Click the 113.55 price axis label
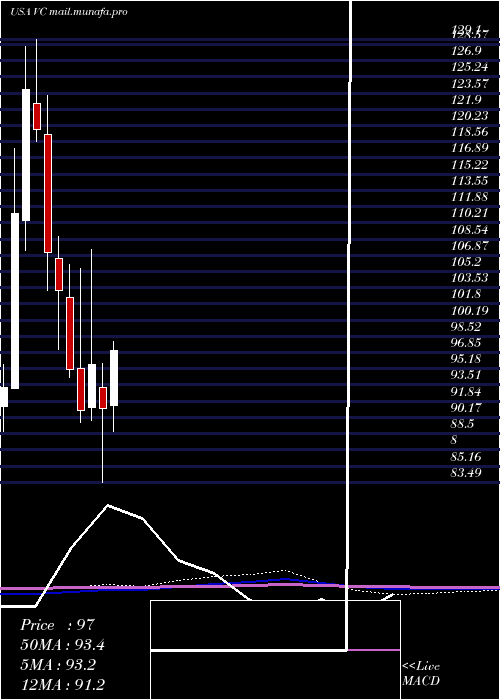The image size is (500, 700). point(470,180)
